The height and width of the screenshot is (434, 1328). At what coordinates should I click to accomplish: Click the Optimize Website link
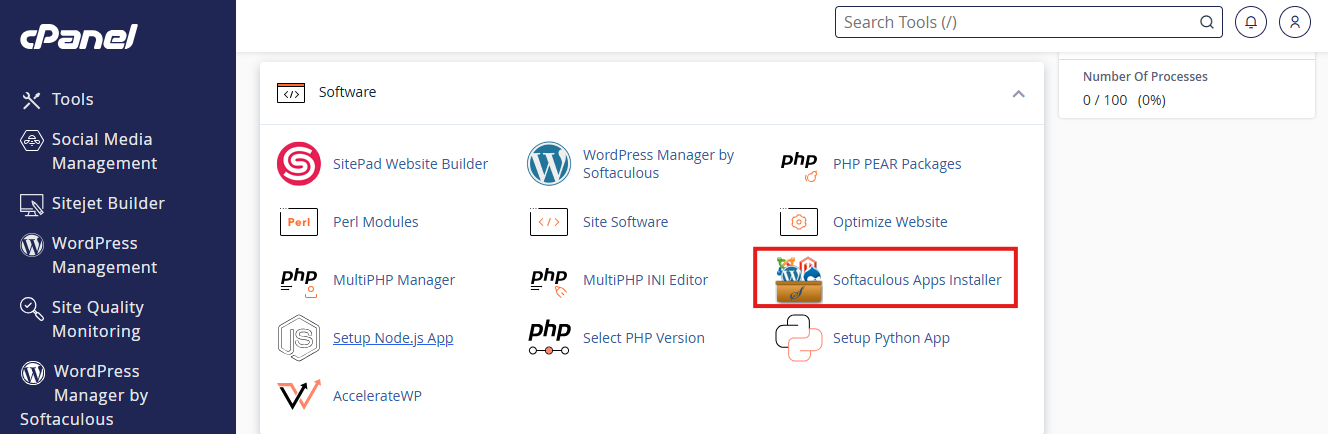(x=889, y=222)
